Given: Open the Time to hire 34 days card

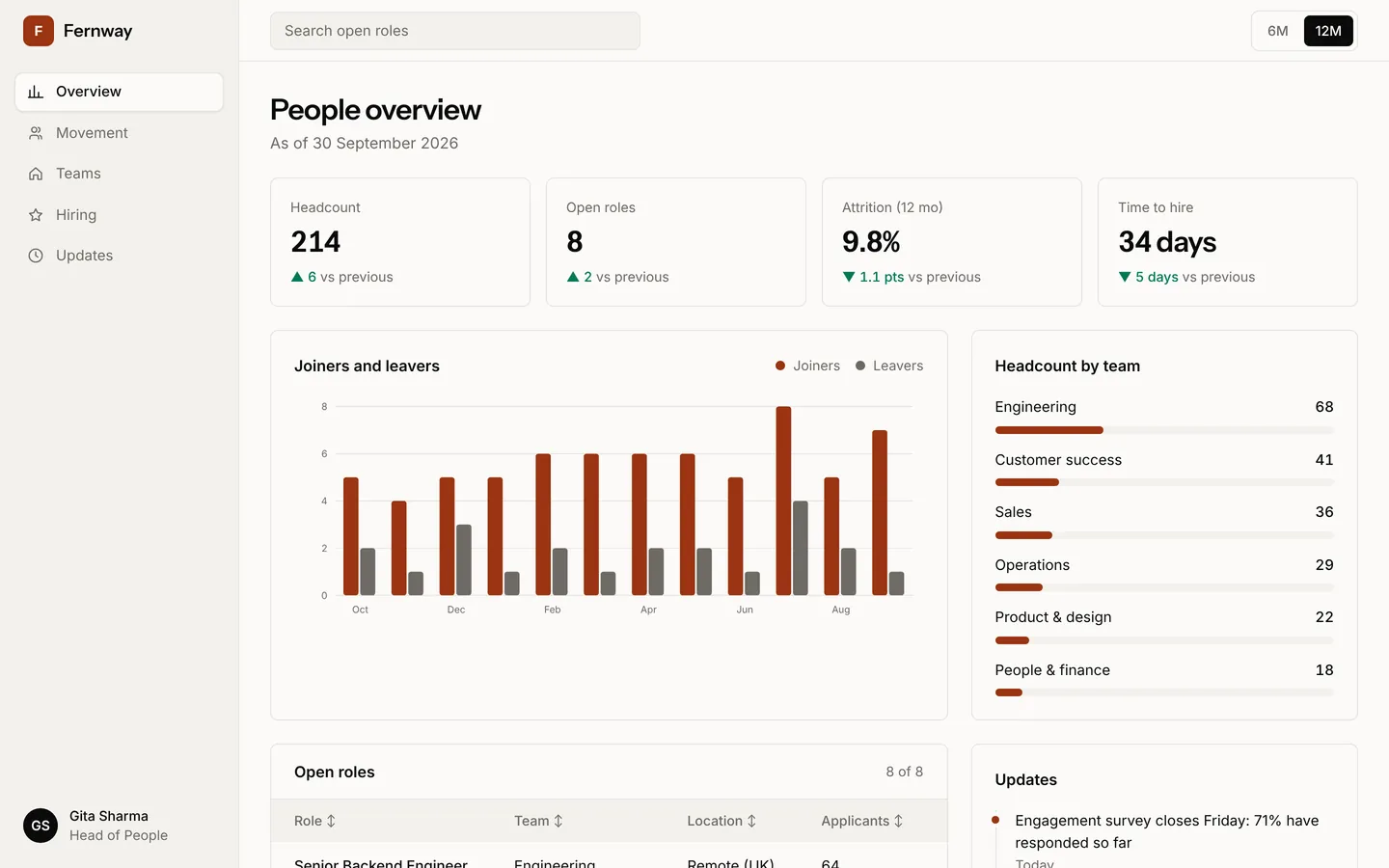Looking at the screenshot, I should [x=1228, y=242].
